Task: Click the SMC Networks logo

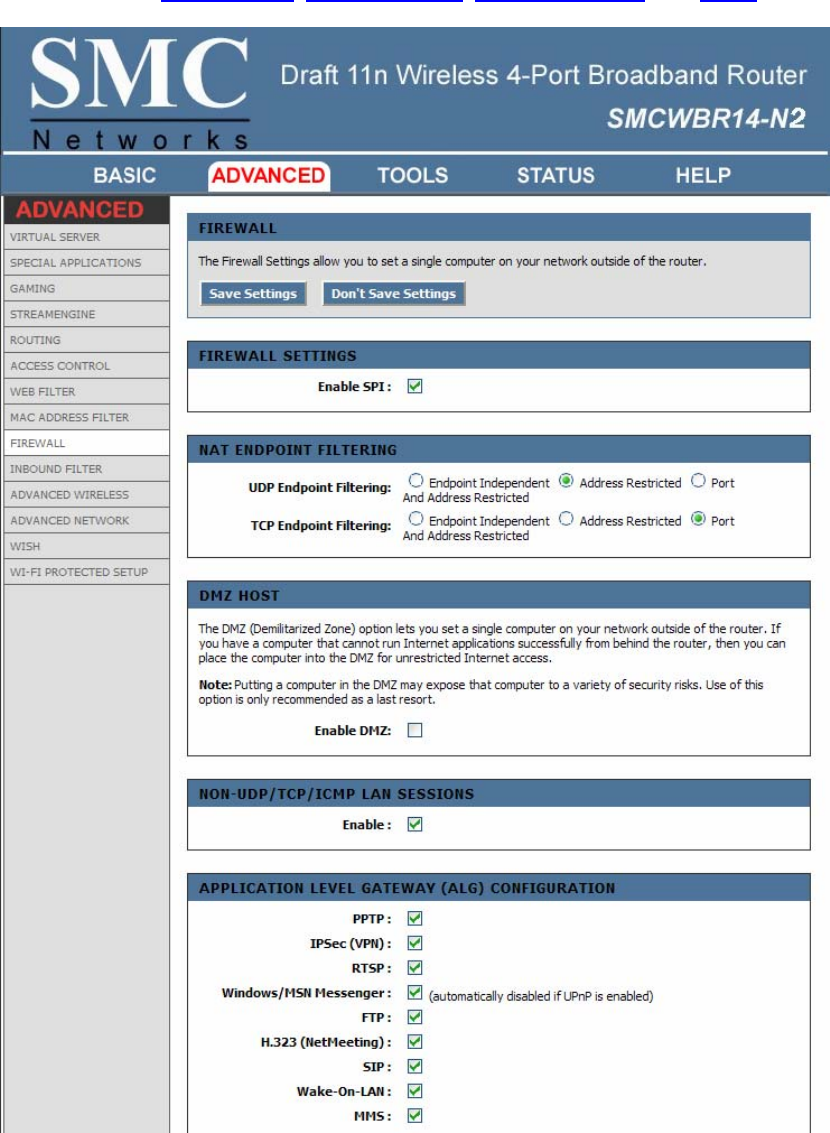Action: coord(140,93)
